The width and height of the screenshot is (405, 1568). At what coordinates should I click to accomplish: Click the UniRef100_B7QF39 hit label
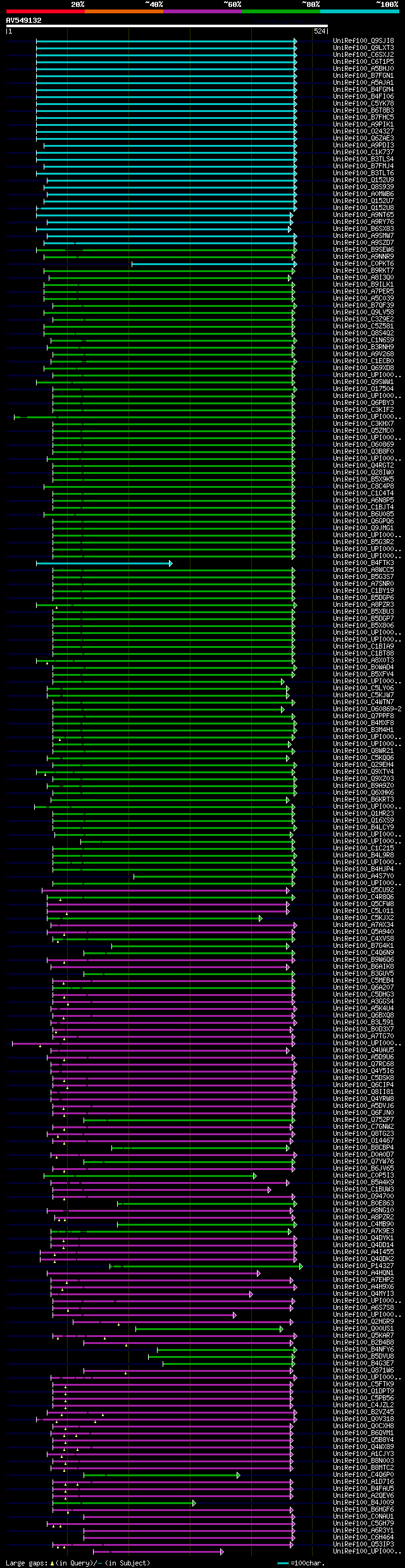tap(363, 306)
